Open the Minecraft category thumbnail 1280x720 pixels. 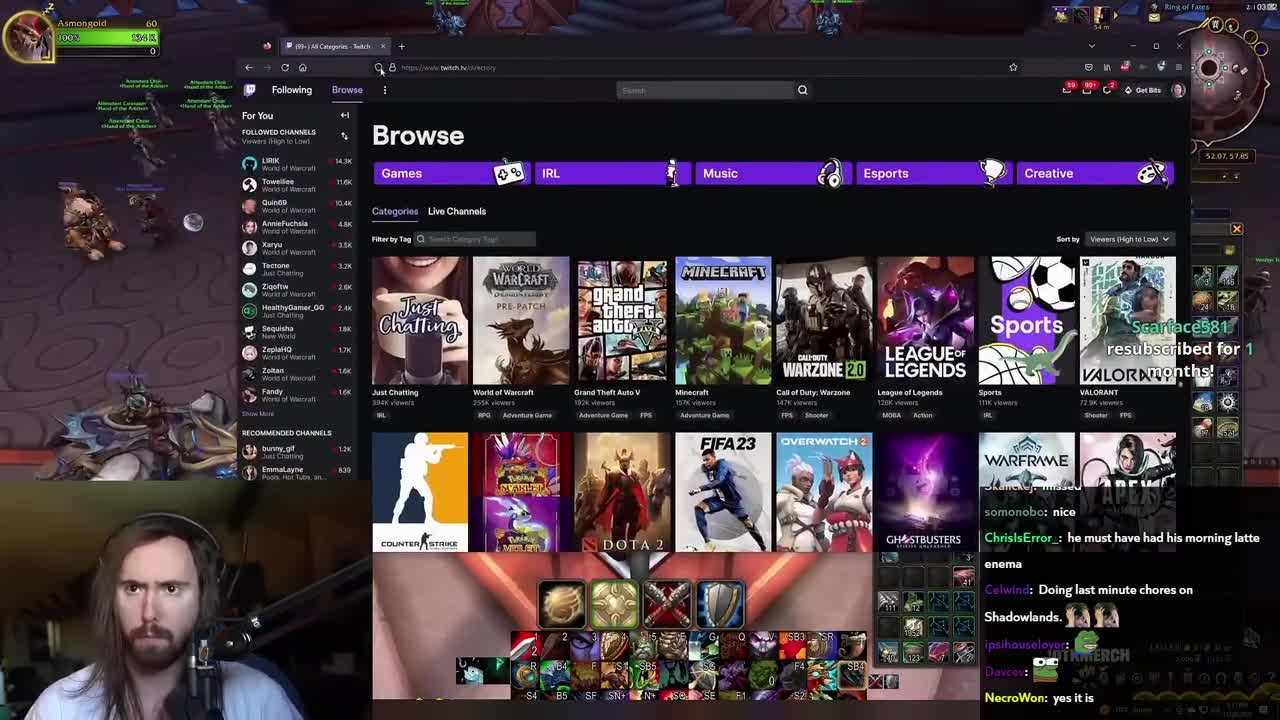[723, 321]
